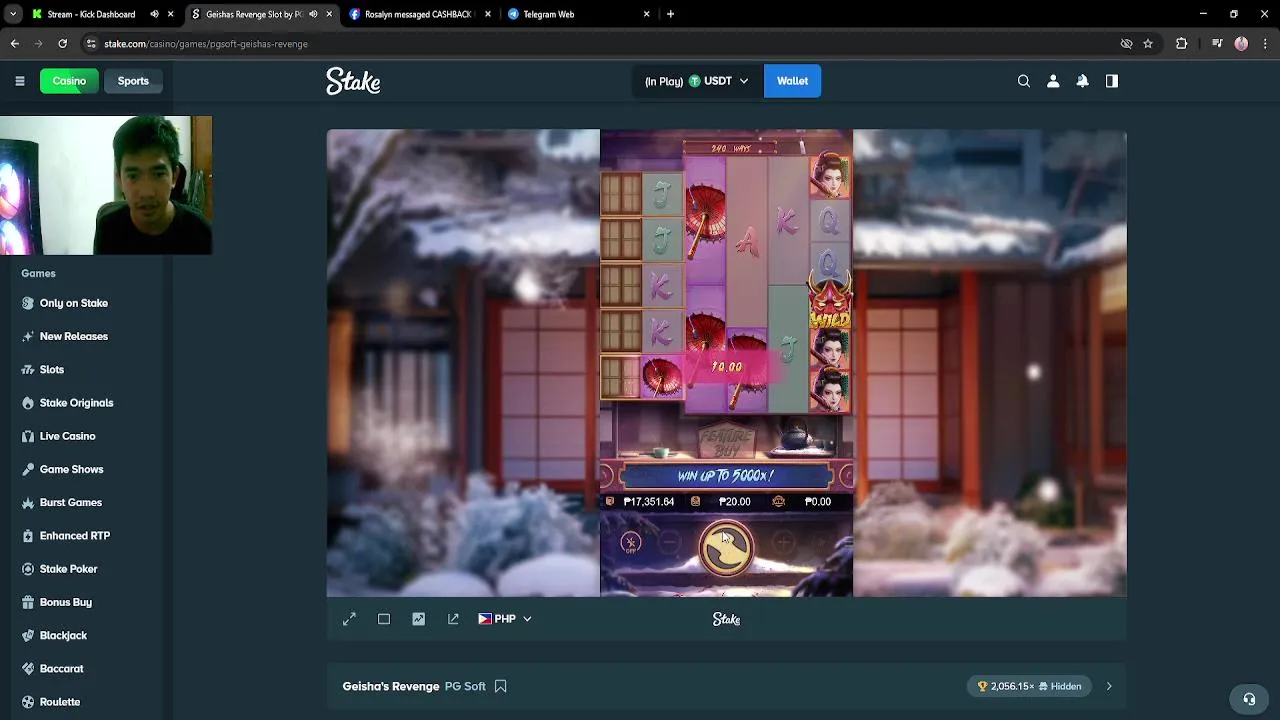Open the hamburger menu next to Casino

click(19, 81)
